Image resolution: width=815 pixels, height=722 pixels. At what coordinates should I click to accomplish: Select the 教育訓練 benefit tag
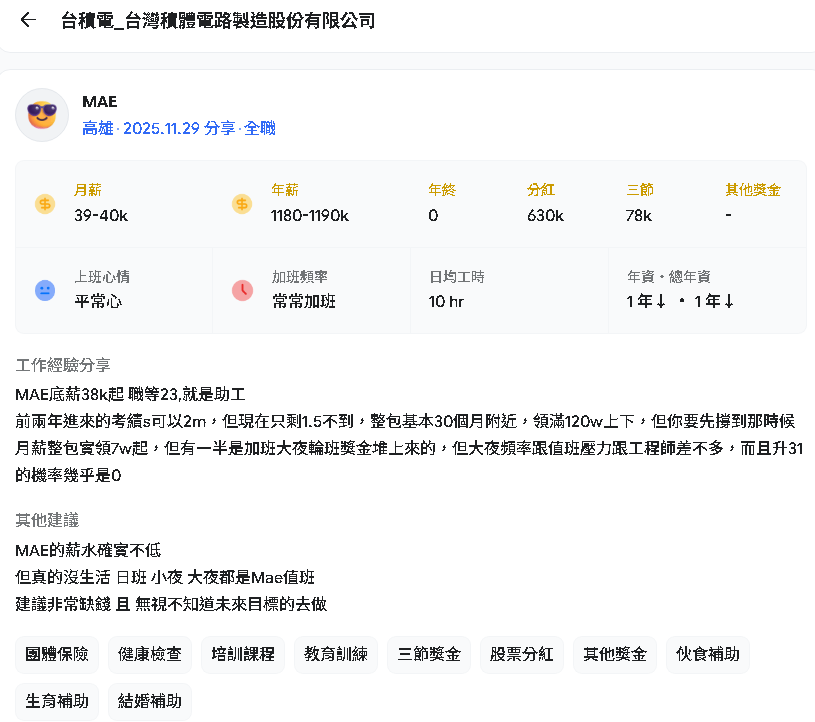(x=336, y=654)
